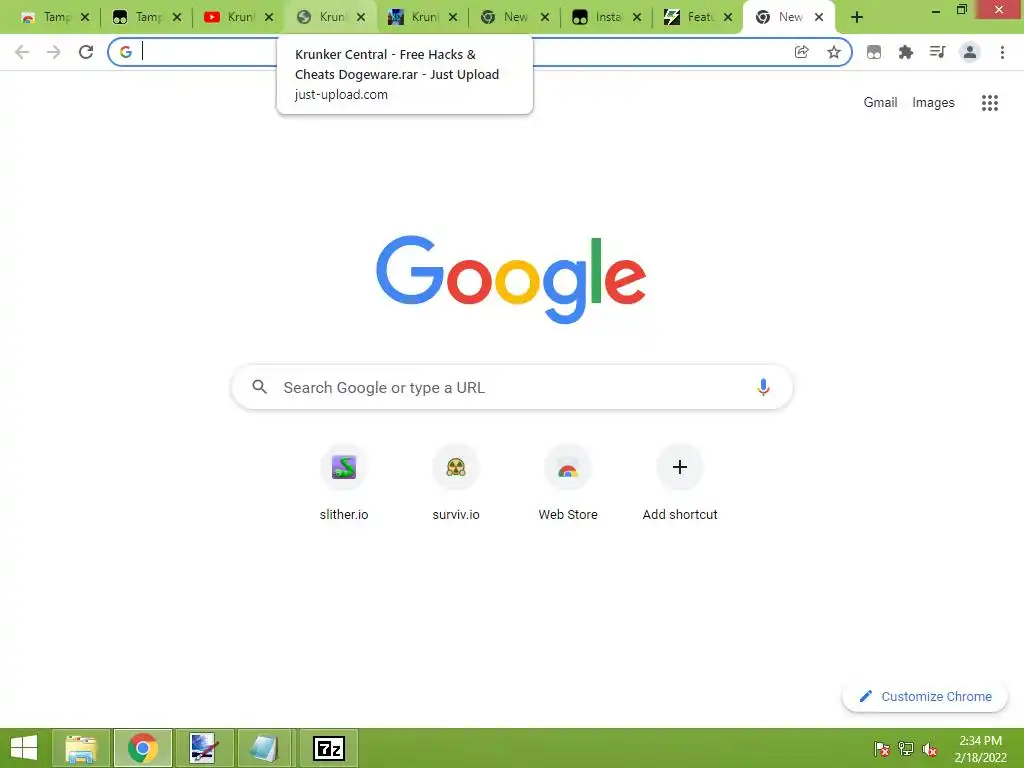
Task: Start voice search with microphone icon
Action: tap(763, 387)
